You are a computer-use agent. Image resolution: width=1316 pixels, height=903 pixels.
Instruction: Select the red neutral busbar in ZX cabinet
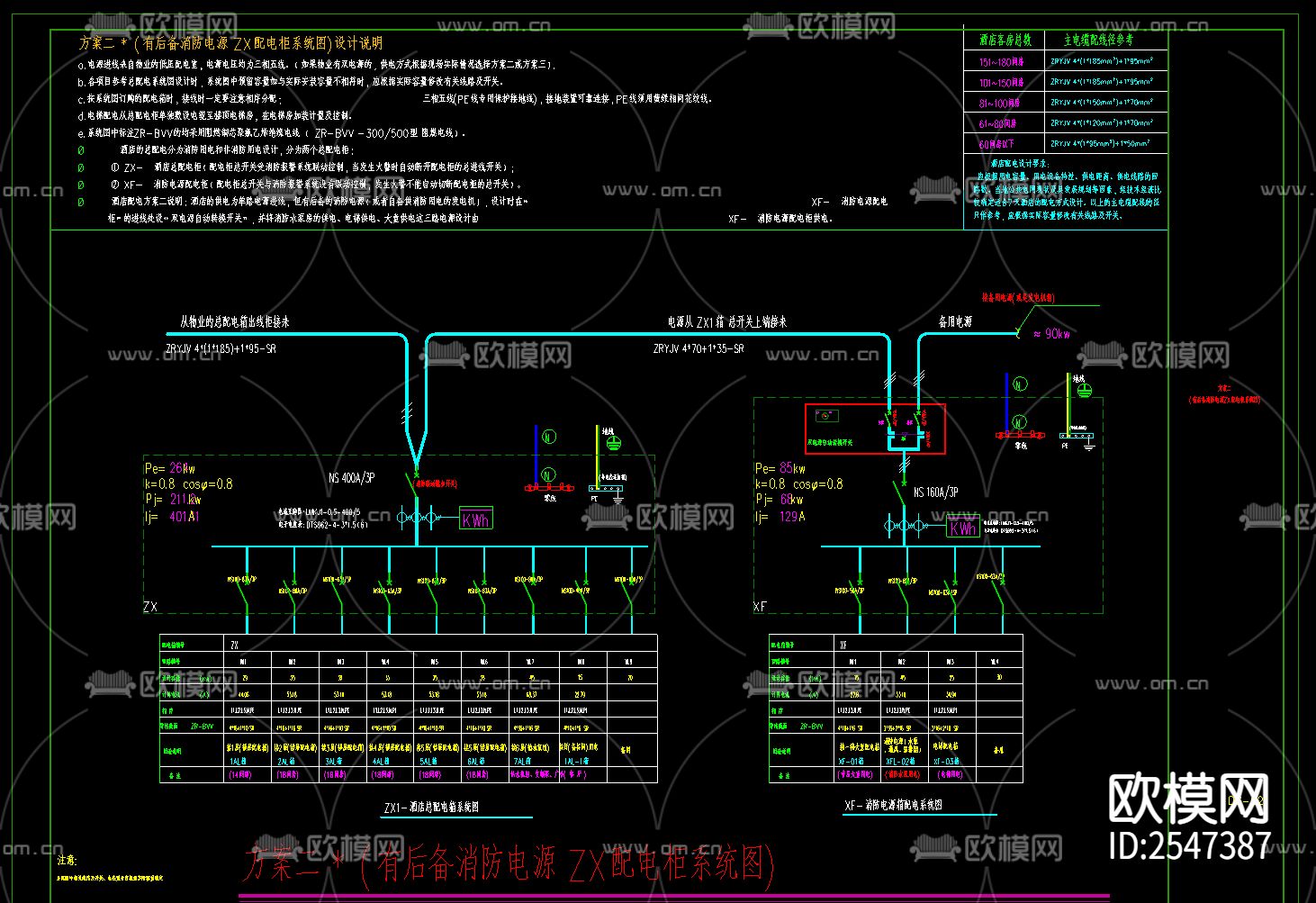click(x=547, y=488)
